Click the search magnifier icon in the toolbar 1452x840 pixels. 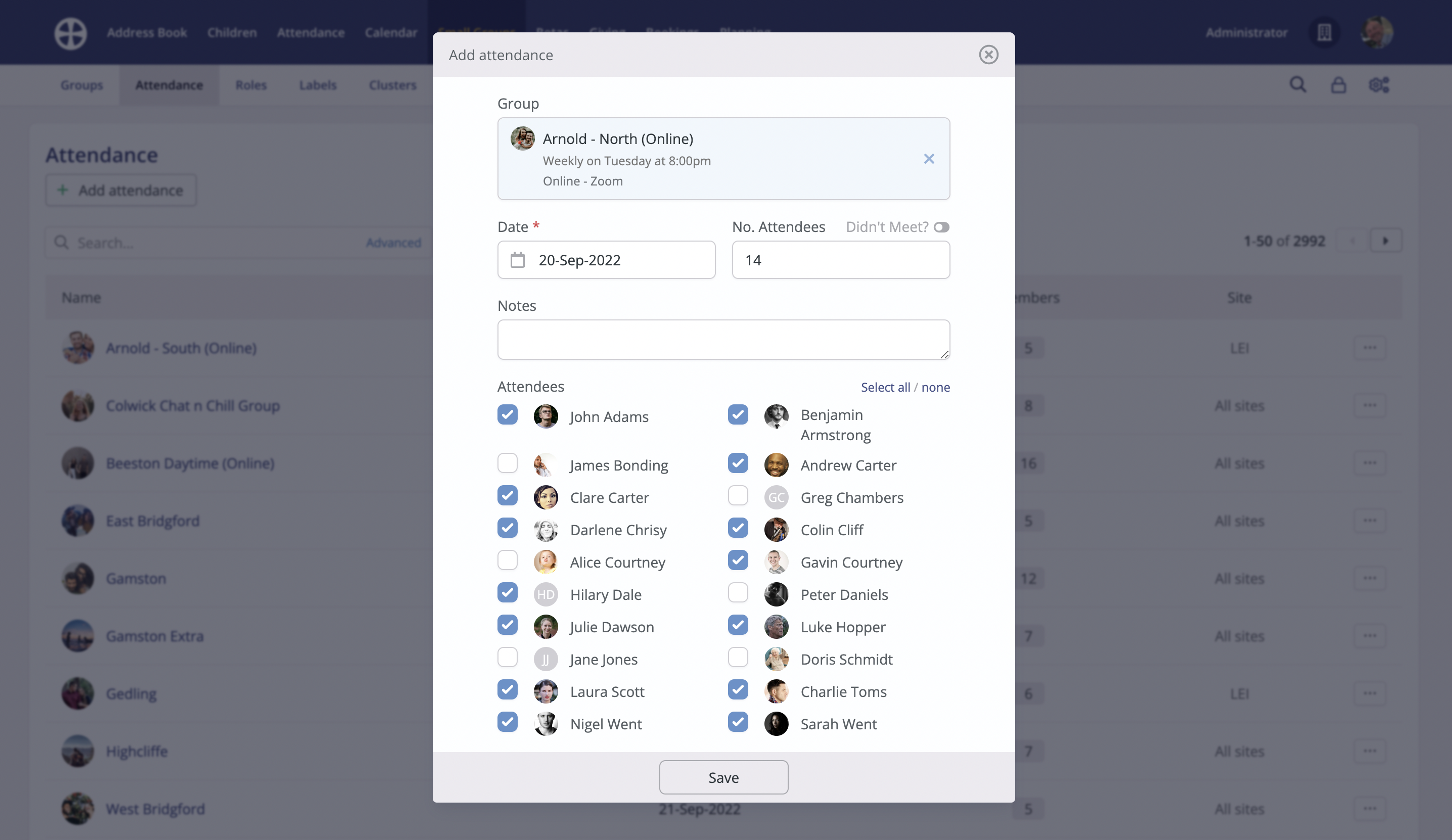pos(1298,85)
